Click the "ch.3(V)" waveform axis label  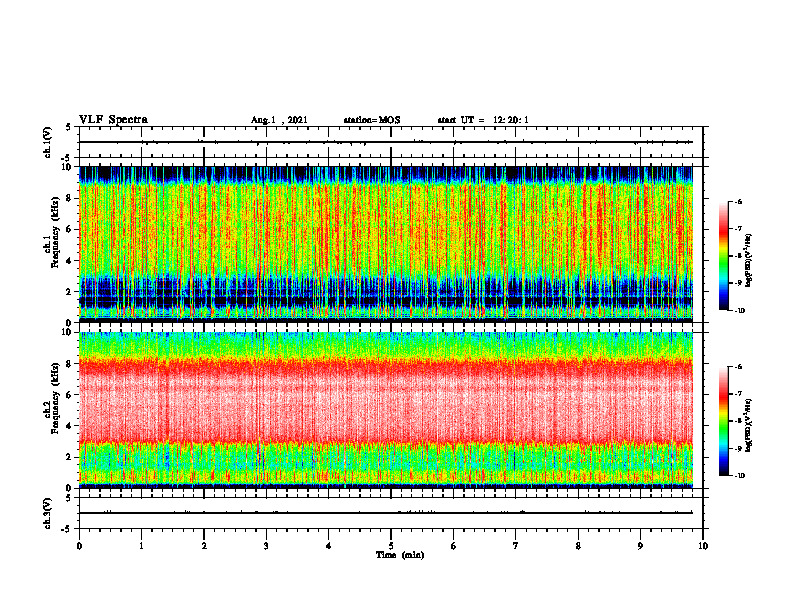point(47,513)
